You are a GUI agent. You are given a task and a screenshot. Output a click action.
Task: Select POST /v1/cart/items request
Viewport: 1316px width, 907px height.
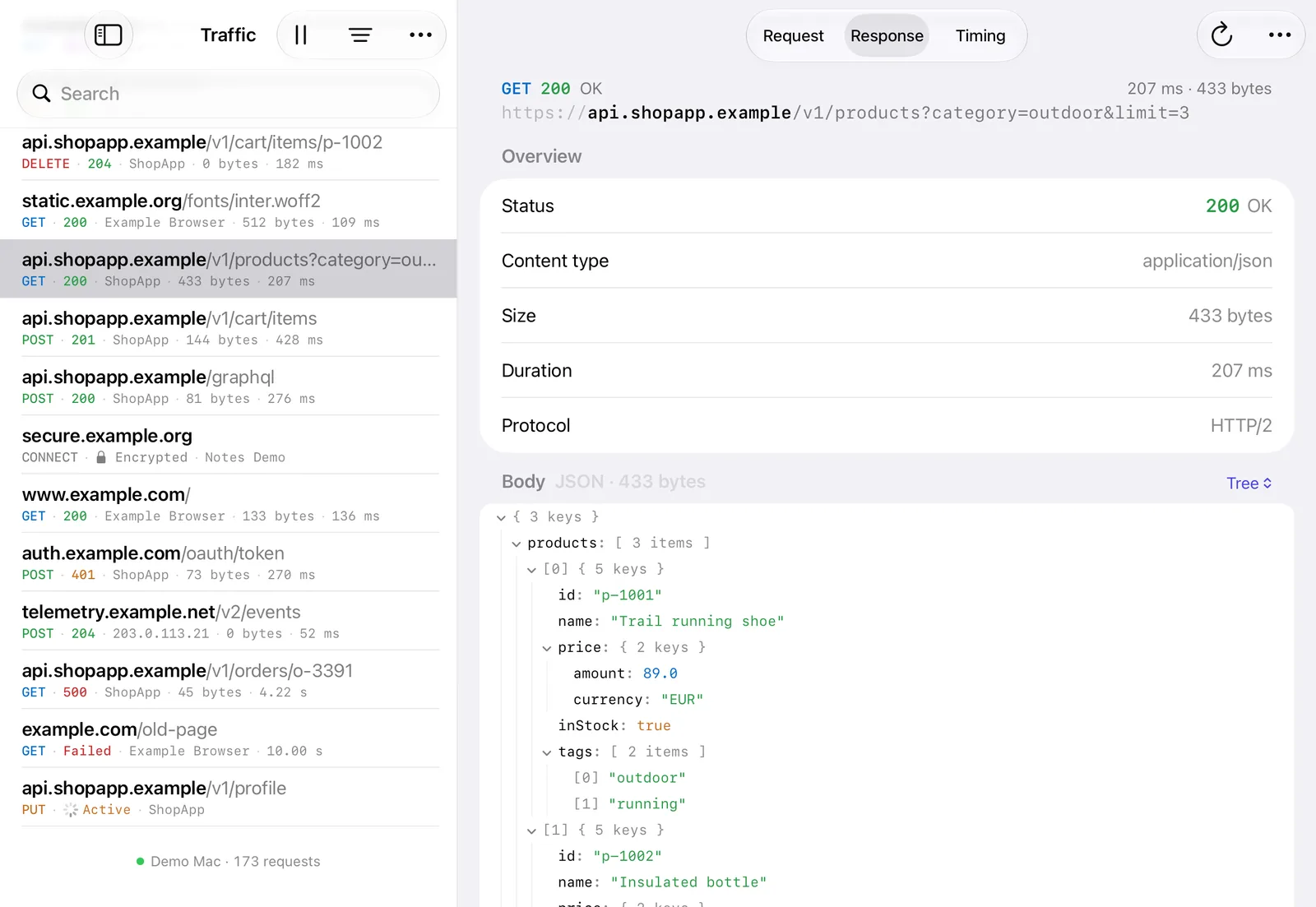[229, 327]
